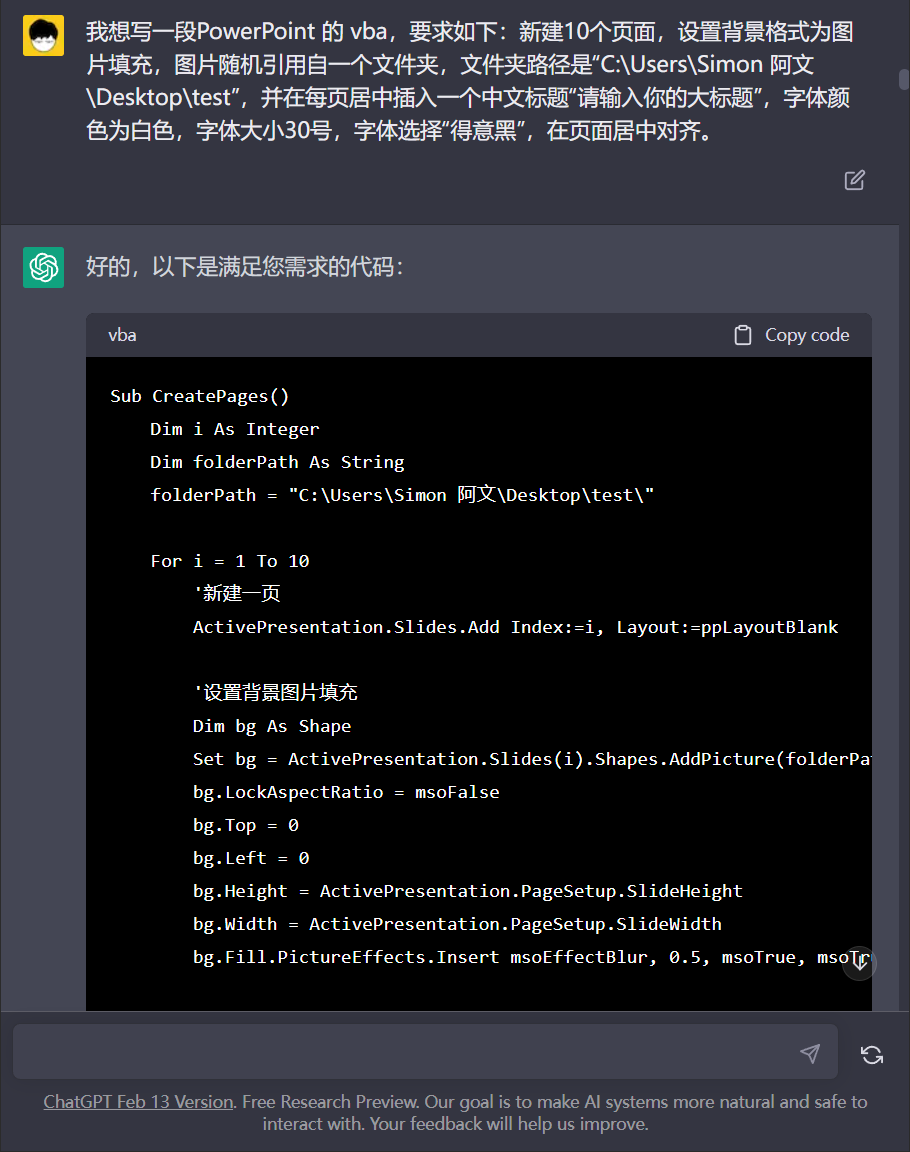Click the Sub CreatePages() code line
Viewport: 910px width, 1152px height.
199,396
